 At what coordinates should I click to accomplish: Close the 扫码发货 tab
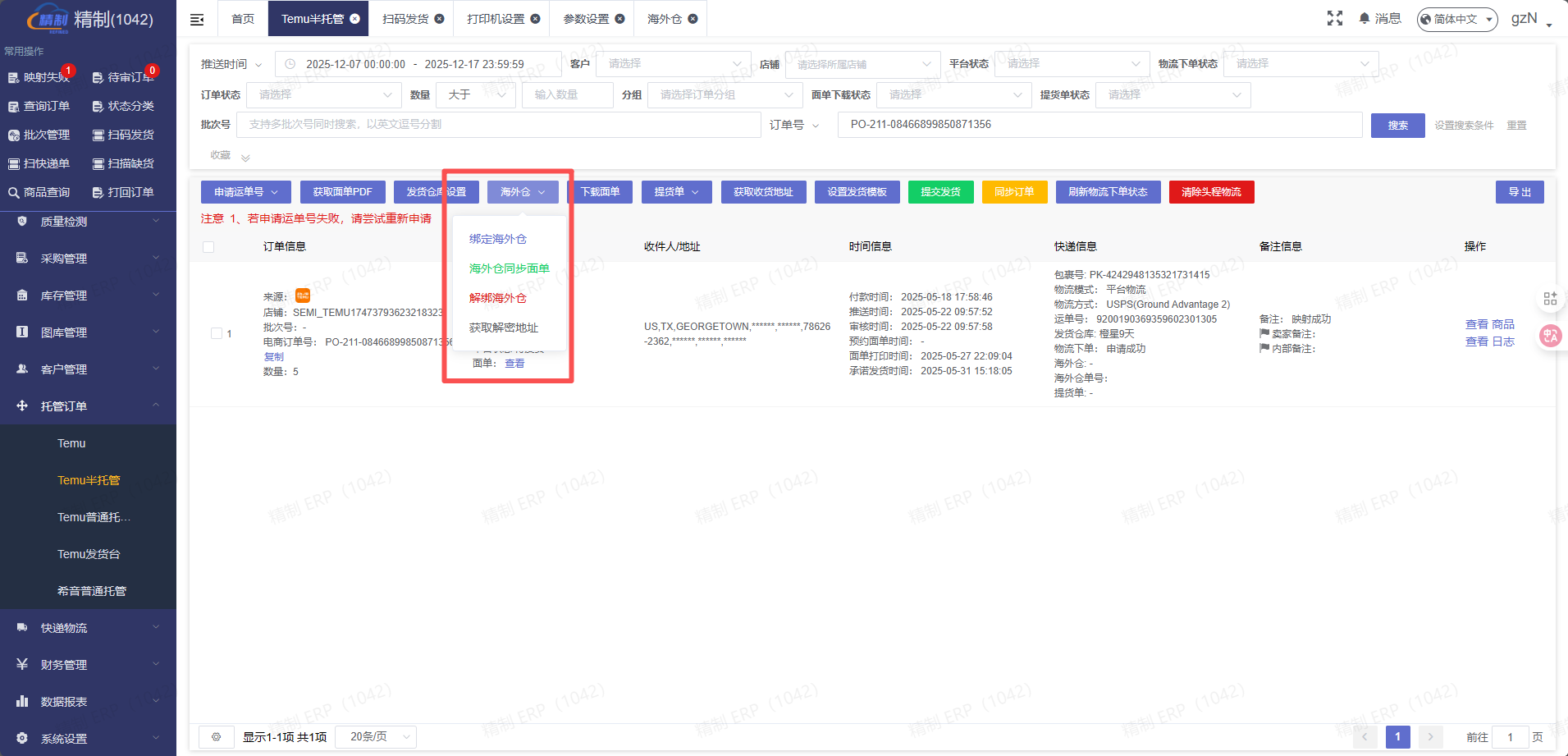[440, 19]
